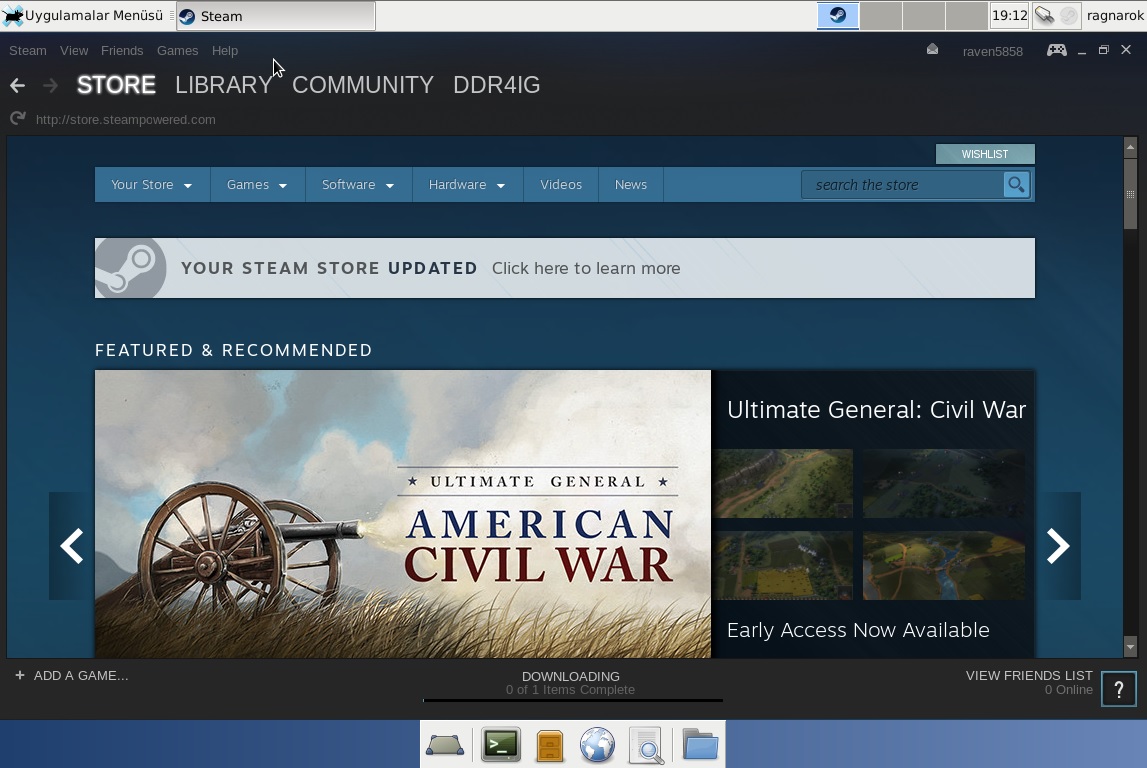The image size is (1147, 768).
Task: Click the WISHLIST button
Action: point(985,154)
